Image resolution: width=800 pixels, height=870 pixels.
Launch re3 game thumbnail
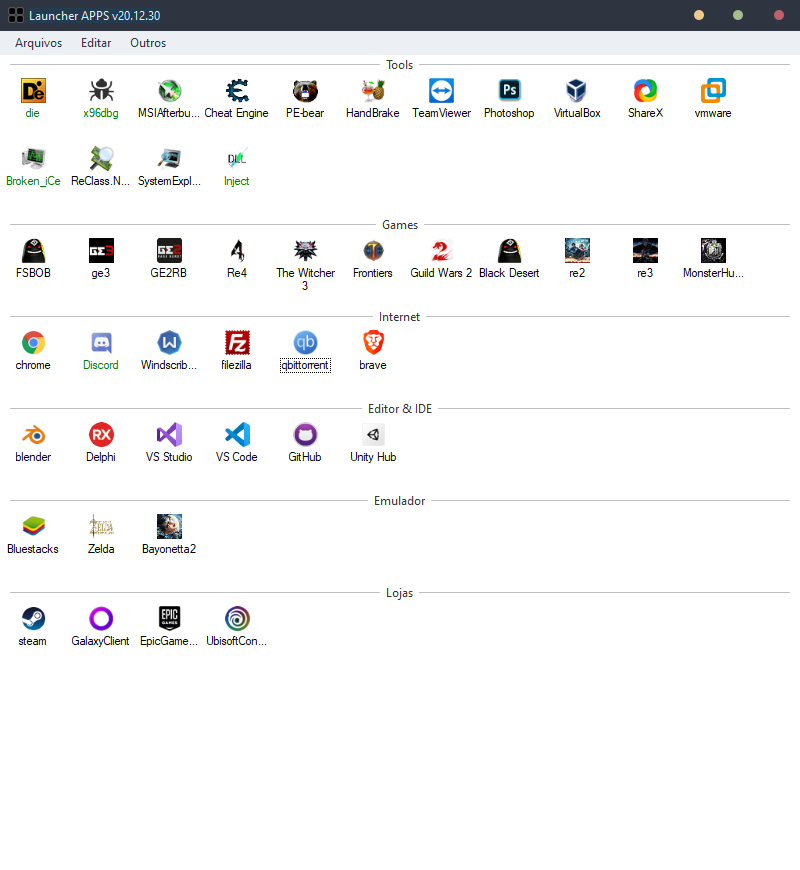[x=645, y=250]
